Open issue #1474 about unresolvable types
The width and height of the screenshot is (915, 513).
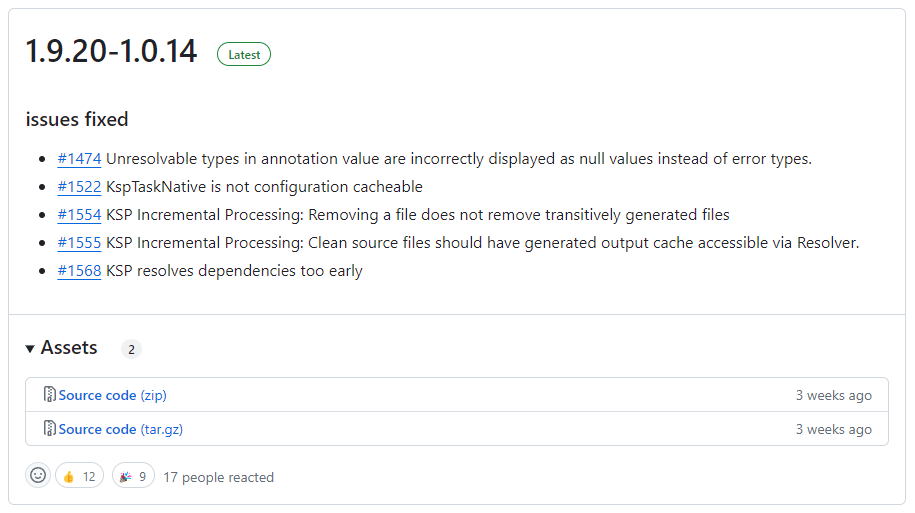(x=79, y=159)
